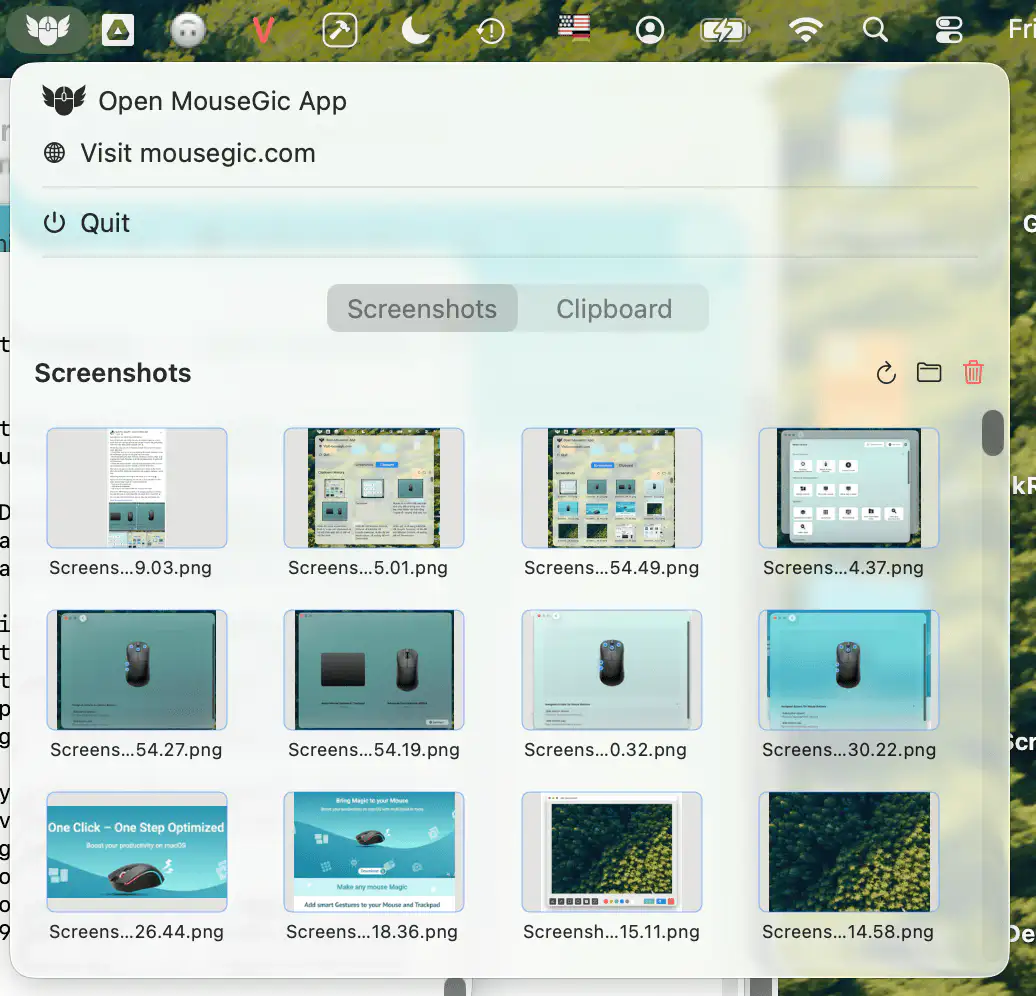Quit the MouseGic application

point(105,223)
